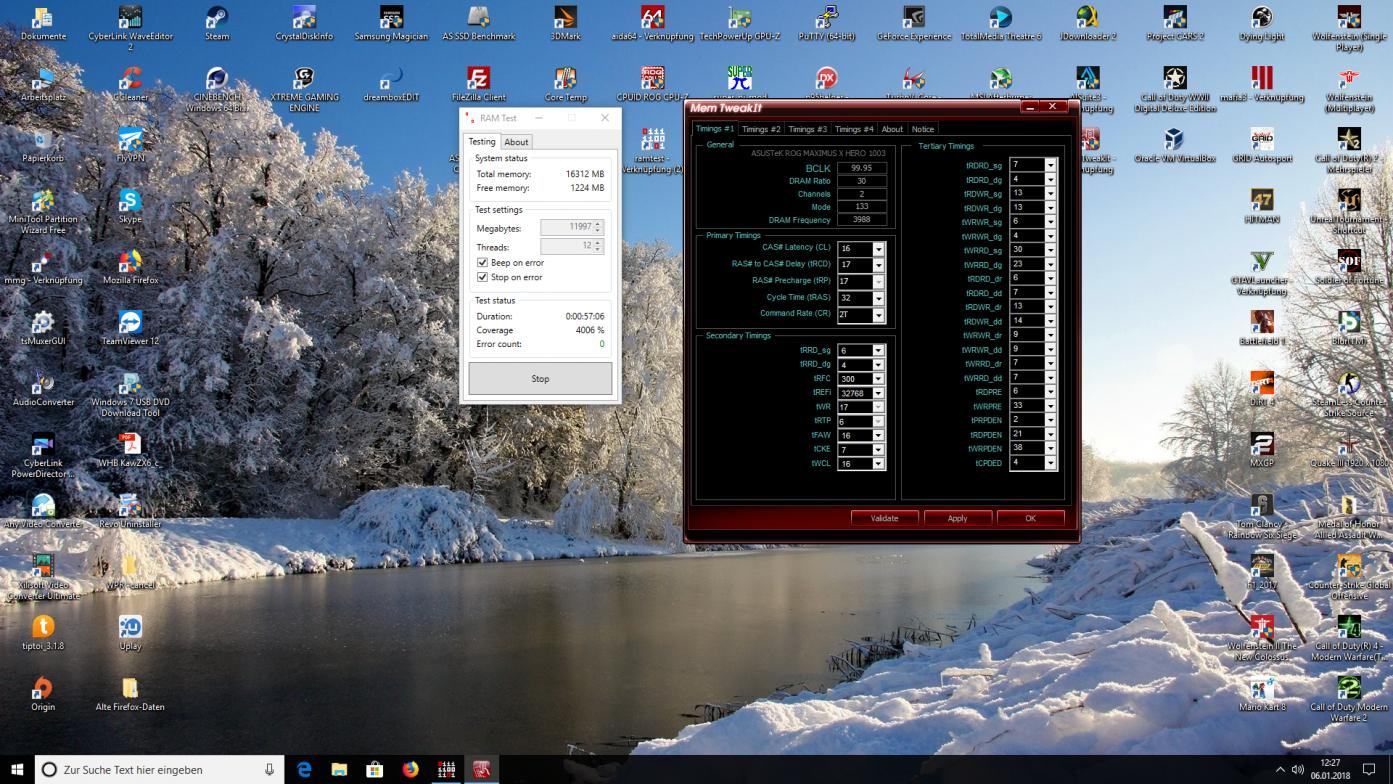Open the Uplay desktop shortcut
1393x784 pixels.
click(x=130, y=632)
